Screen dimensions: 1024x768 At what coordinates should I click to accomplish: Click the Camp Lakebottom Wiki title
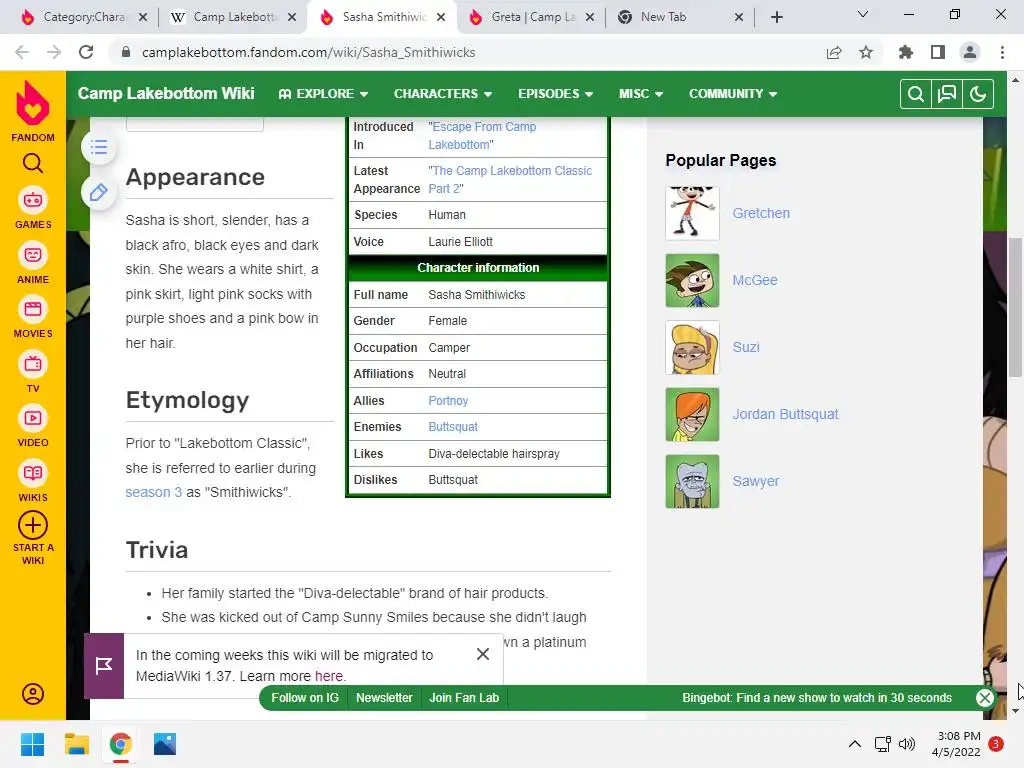pyautogui.click(x=166, y=93)
